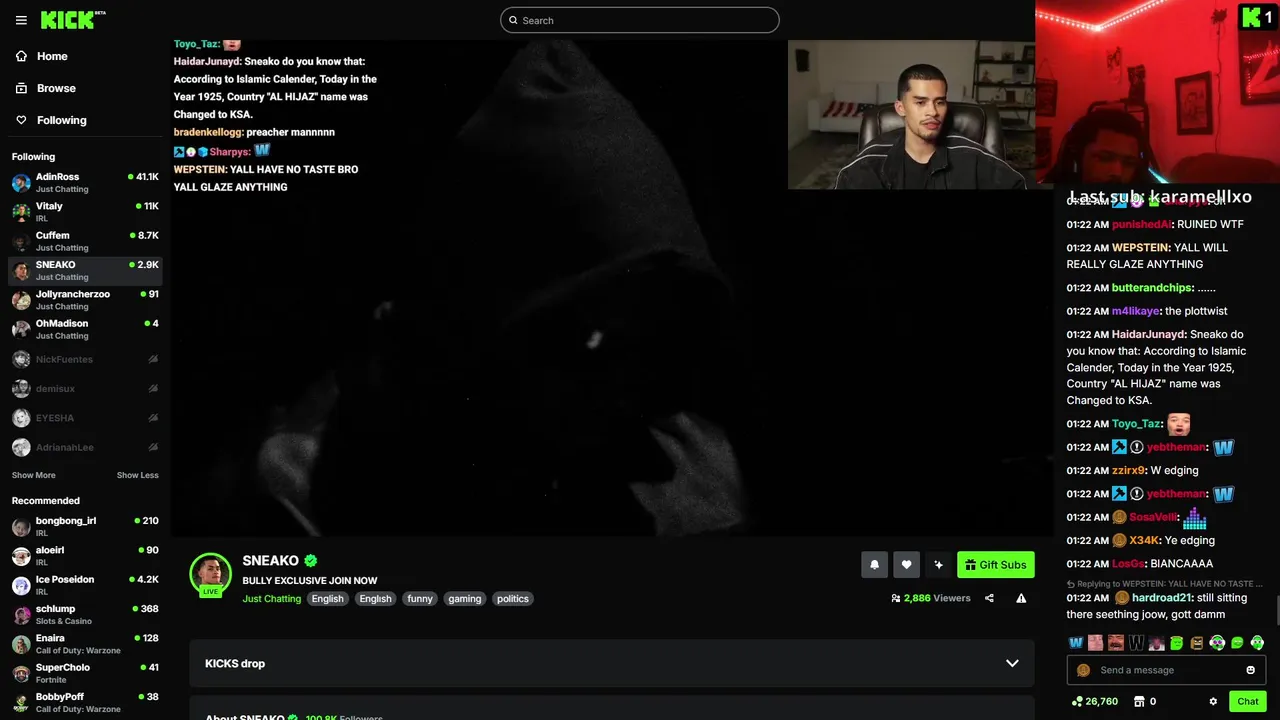This screenshot has height=720, width=1280.
Task: Open Ice Poseidon in Recommended
Action: 85,585
